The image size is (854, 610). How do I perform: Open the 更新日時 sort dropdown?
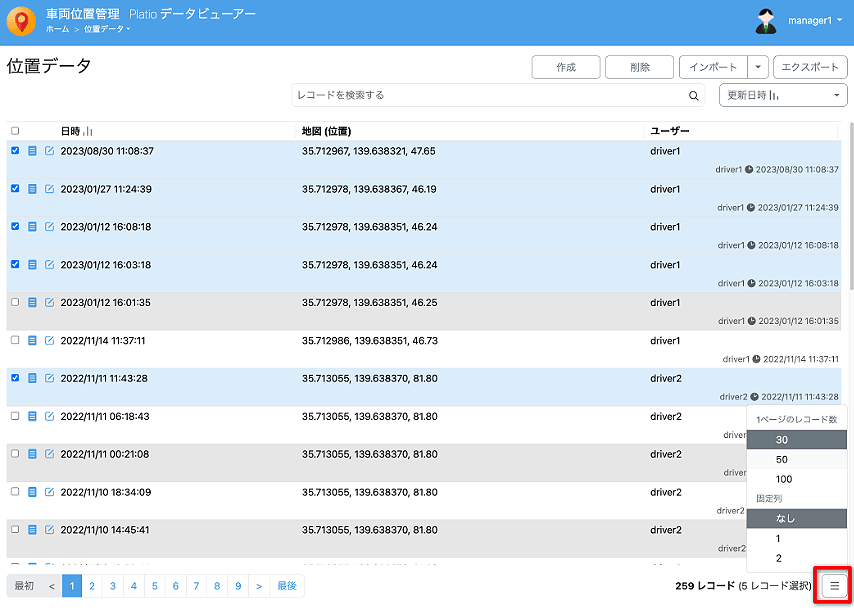click(783, 95)
